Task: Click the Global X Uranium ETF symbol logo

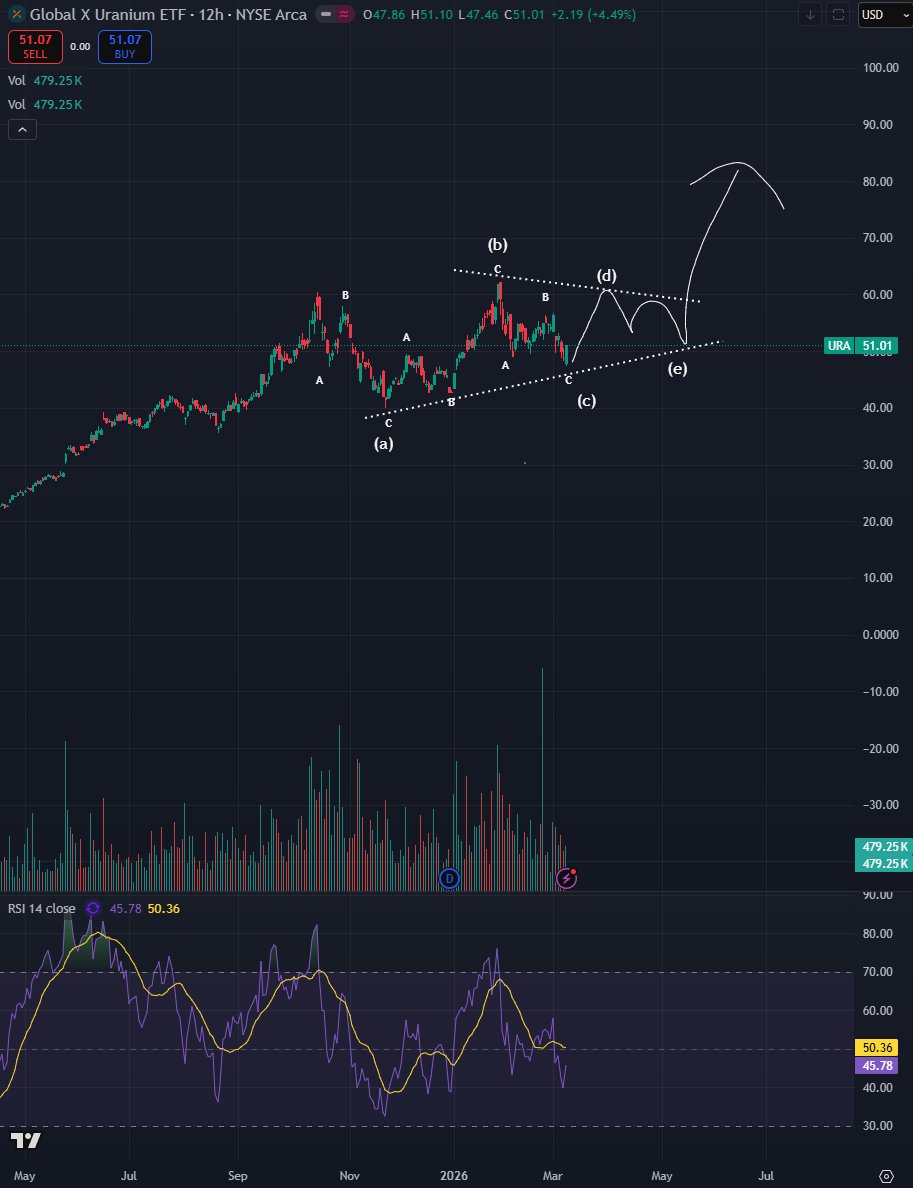Action: pos(17,14)
